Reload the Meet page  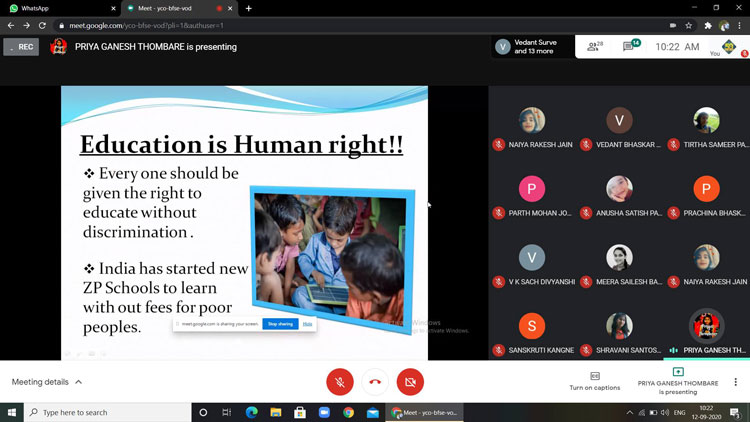[41, 25]
